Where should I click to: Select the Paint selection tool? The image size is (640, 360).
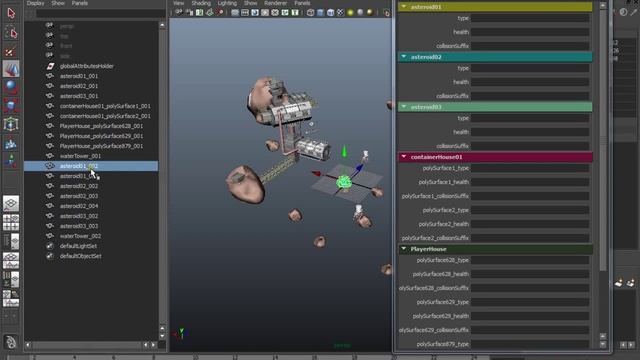(11, 51)
